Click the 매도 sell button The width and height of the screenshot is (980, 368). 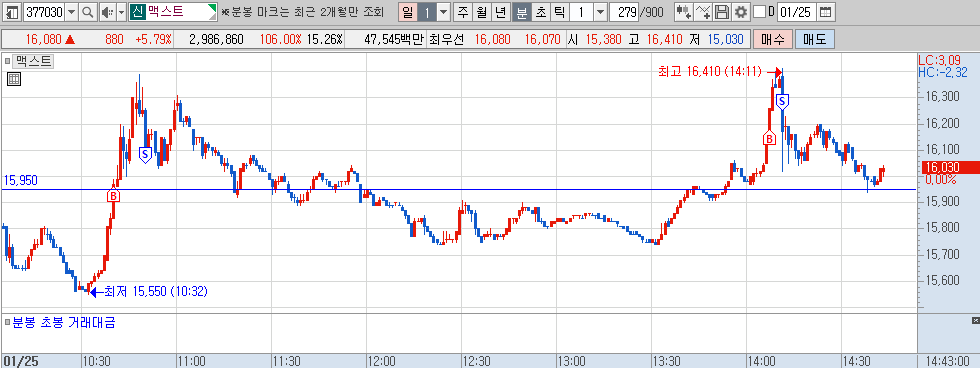tap(814, 39)
